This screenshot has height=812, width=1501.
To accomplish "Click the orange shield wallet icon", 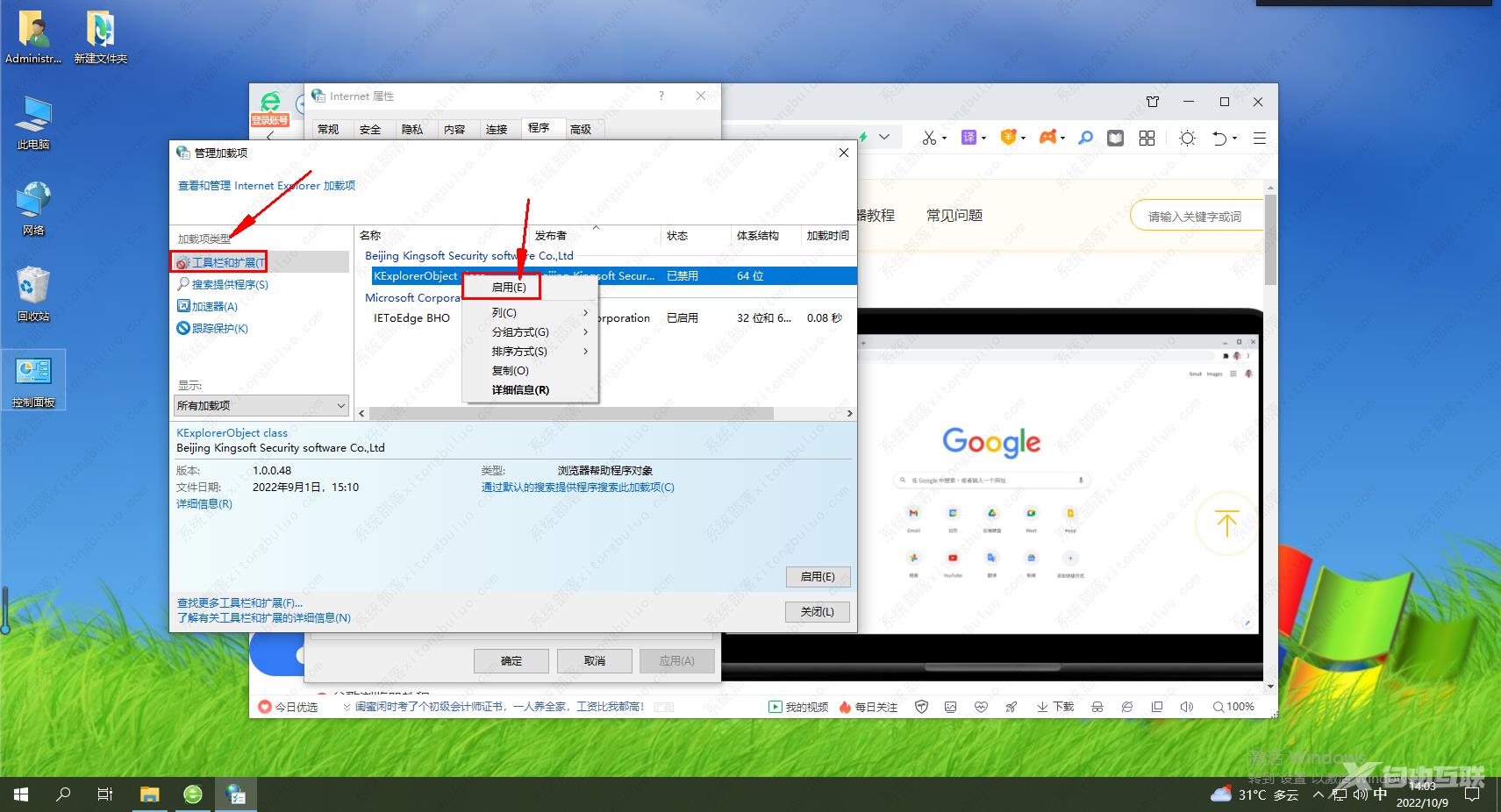I will click(1008, 137).
